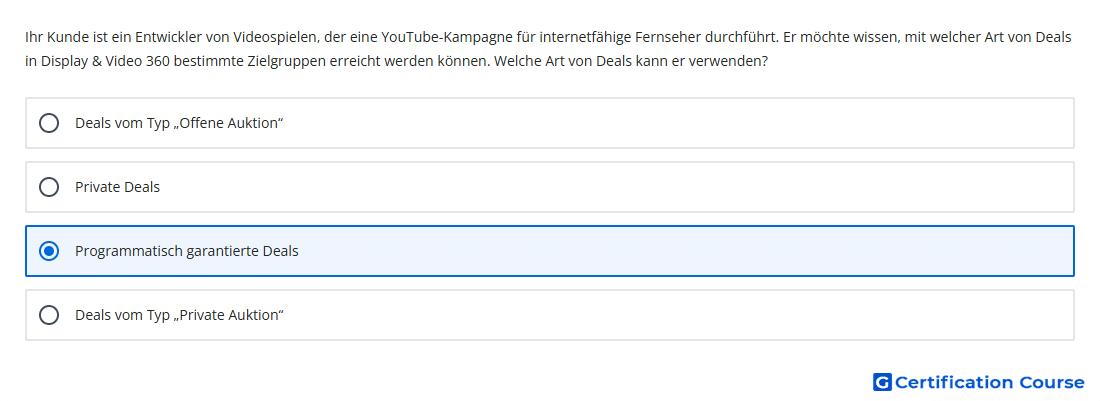This screenshot has width=1100, height=401.
Task: Choose the Private Deals radio button
Action: (49, 187)
